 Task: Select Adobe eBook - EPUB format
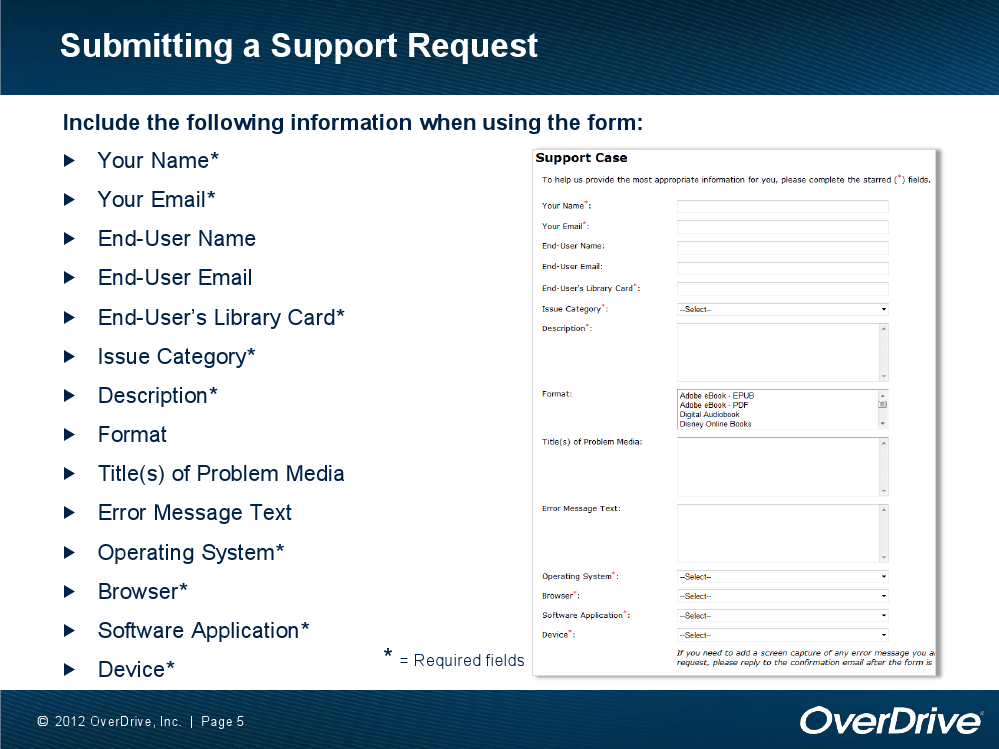[717, 396]
